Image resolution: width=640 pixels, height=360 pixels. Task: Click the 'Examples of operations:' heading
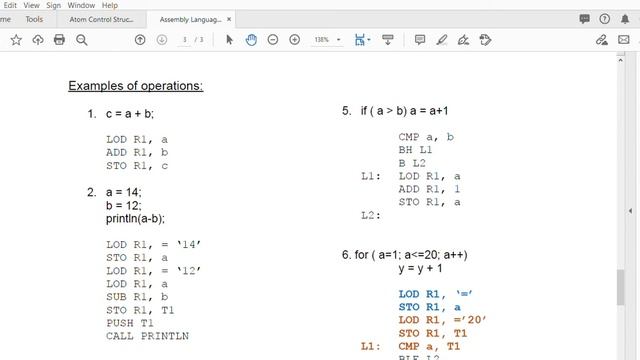tap(136, 86)
